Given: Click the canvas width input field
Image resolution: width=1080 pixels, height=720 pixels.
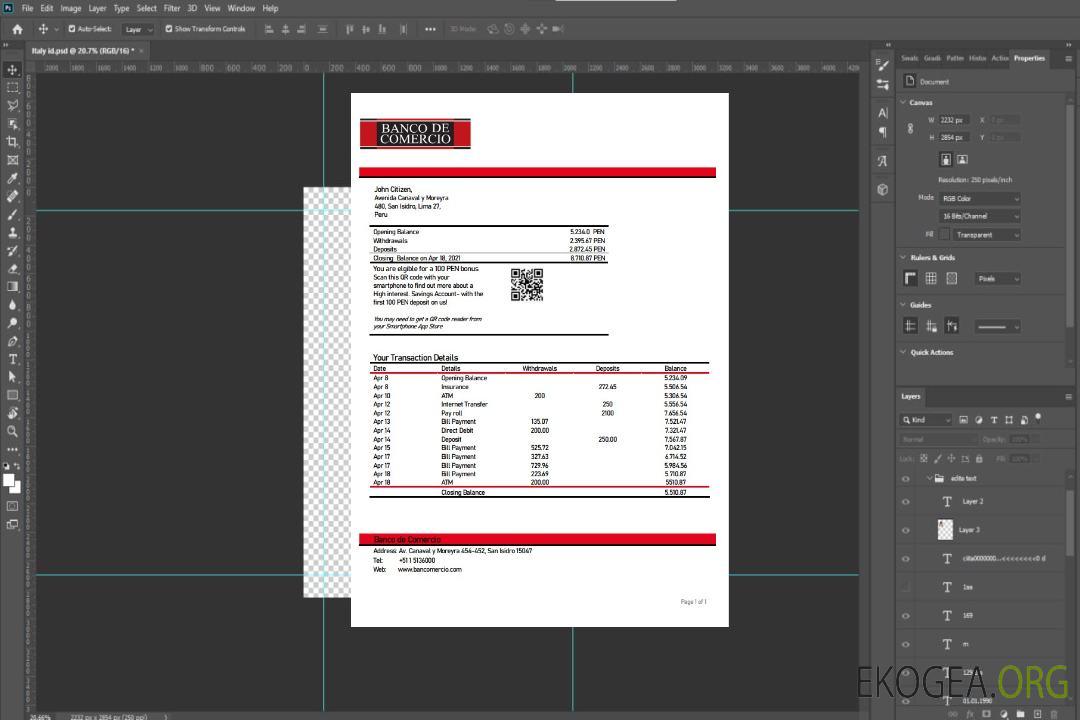Looking at the screenshot, I should pos(953,120).
